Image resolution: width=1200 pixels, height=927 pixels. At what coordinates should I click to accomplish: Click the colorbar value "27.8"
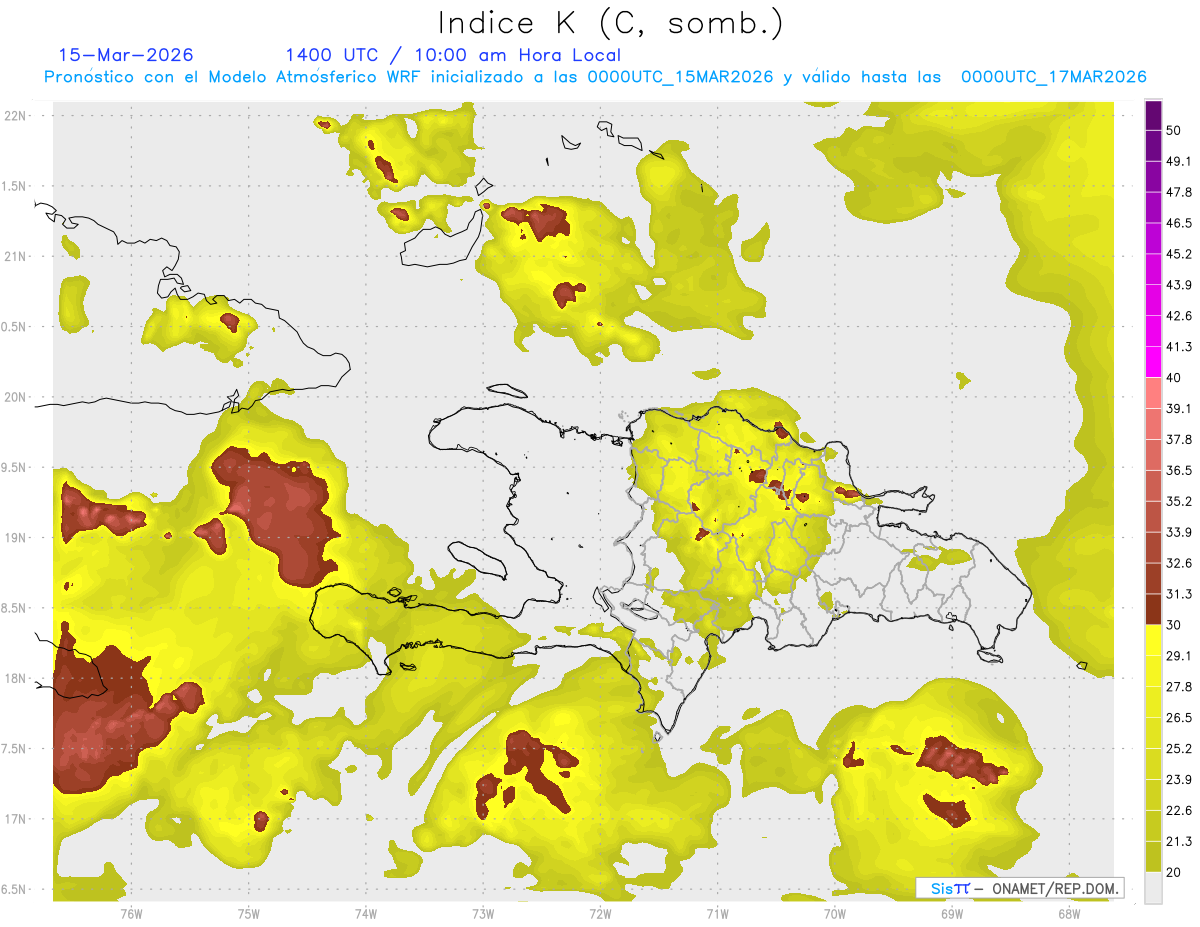click(x=1179, y=687)
